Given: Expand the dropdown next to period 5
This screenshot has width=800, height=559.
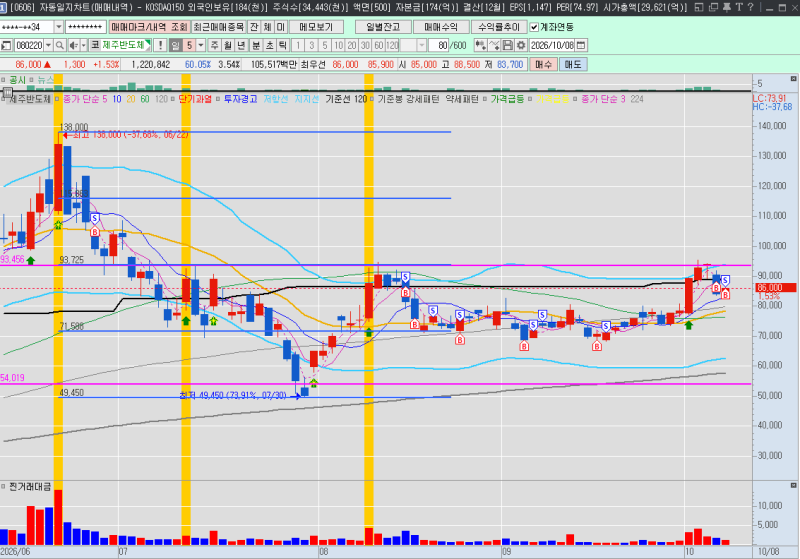Looking at the screenshot, I should [201, 45].
